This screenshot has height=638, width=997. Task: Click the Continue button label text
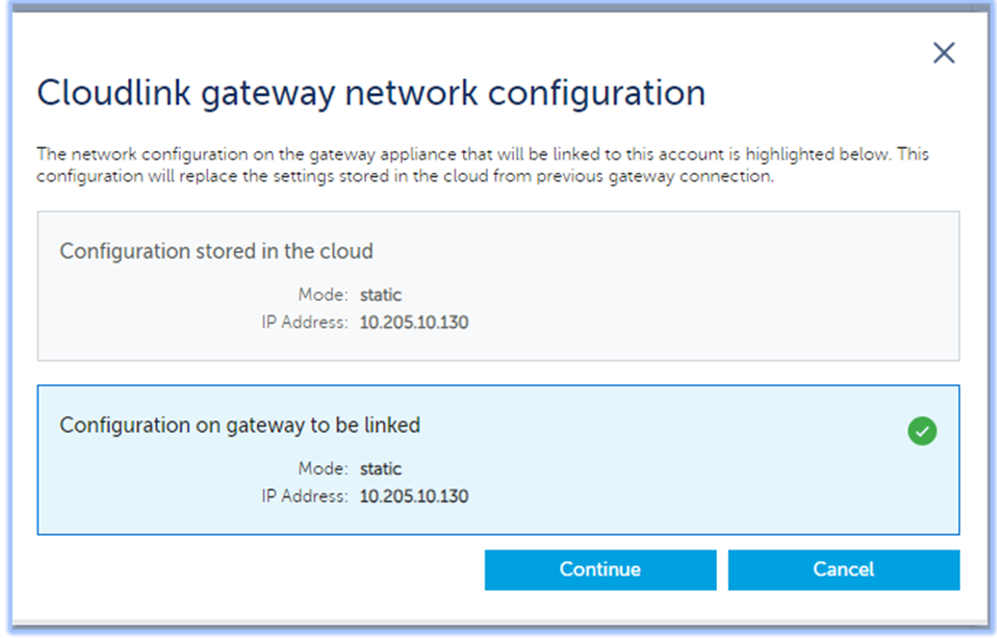[x=599, y=569]
